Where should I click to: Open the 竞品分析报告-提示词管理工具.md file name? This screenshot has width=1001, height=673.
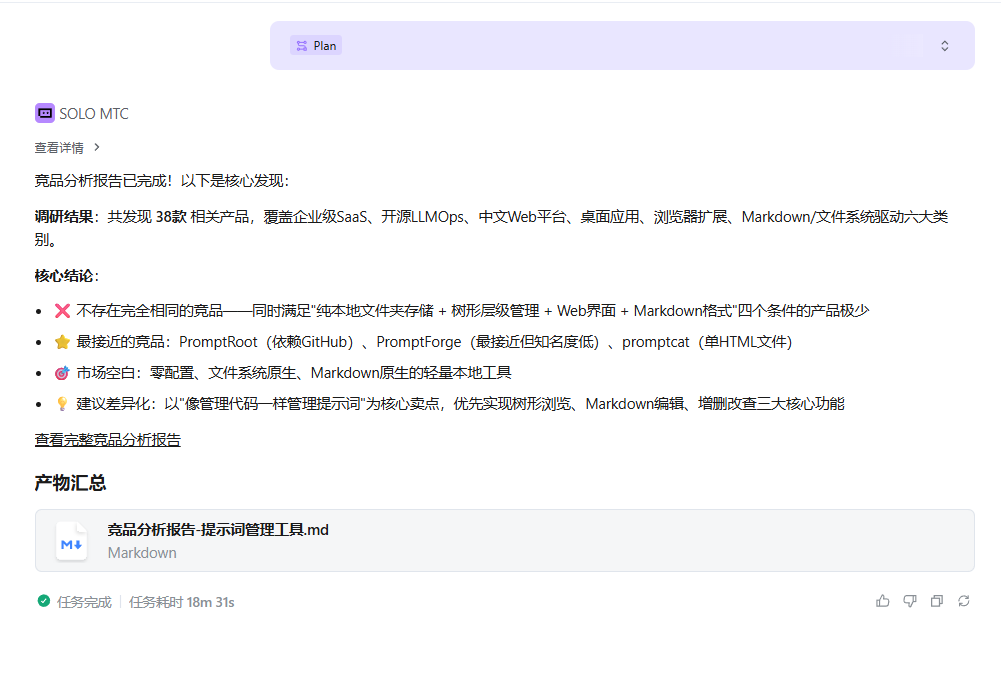(x=218, y=530)
